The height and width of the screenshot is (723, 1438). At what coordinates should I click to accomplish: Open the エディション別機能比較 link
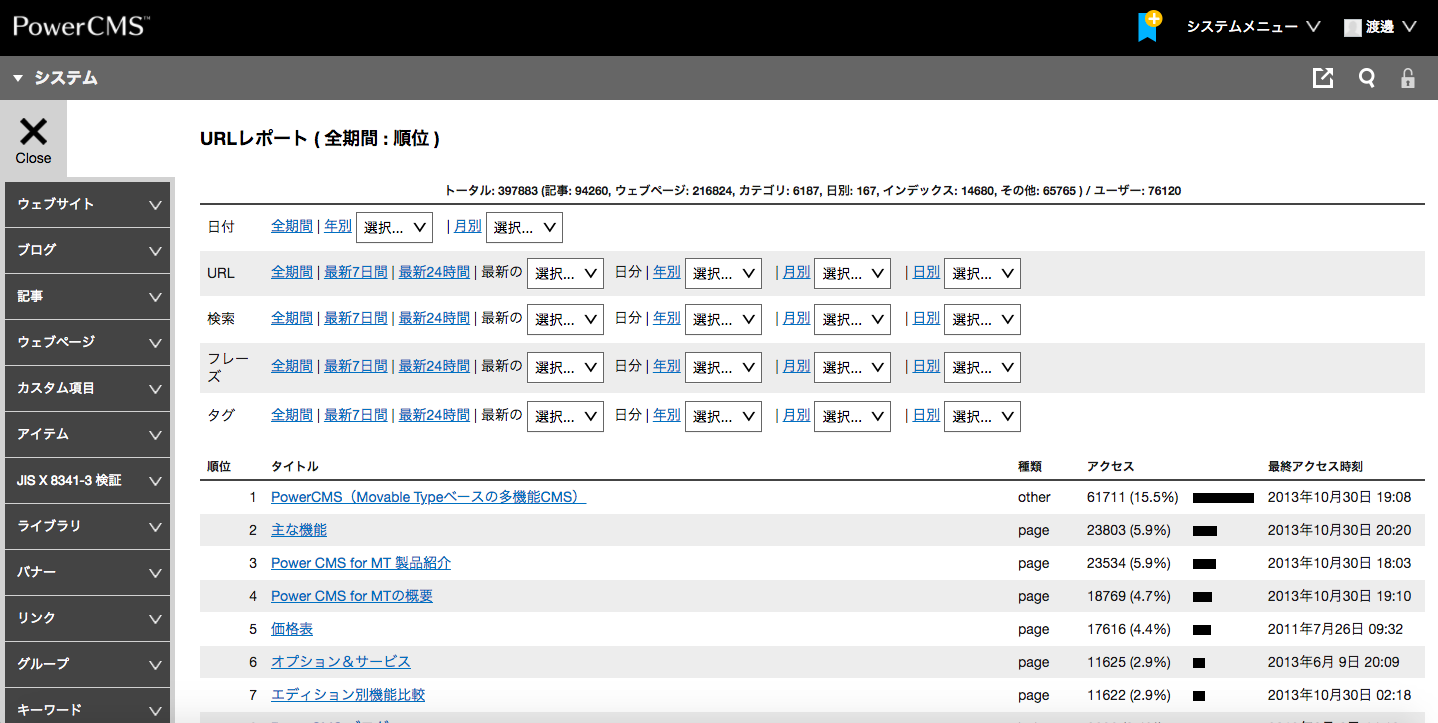(348, 694)
